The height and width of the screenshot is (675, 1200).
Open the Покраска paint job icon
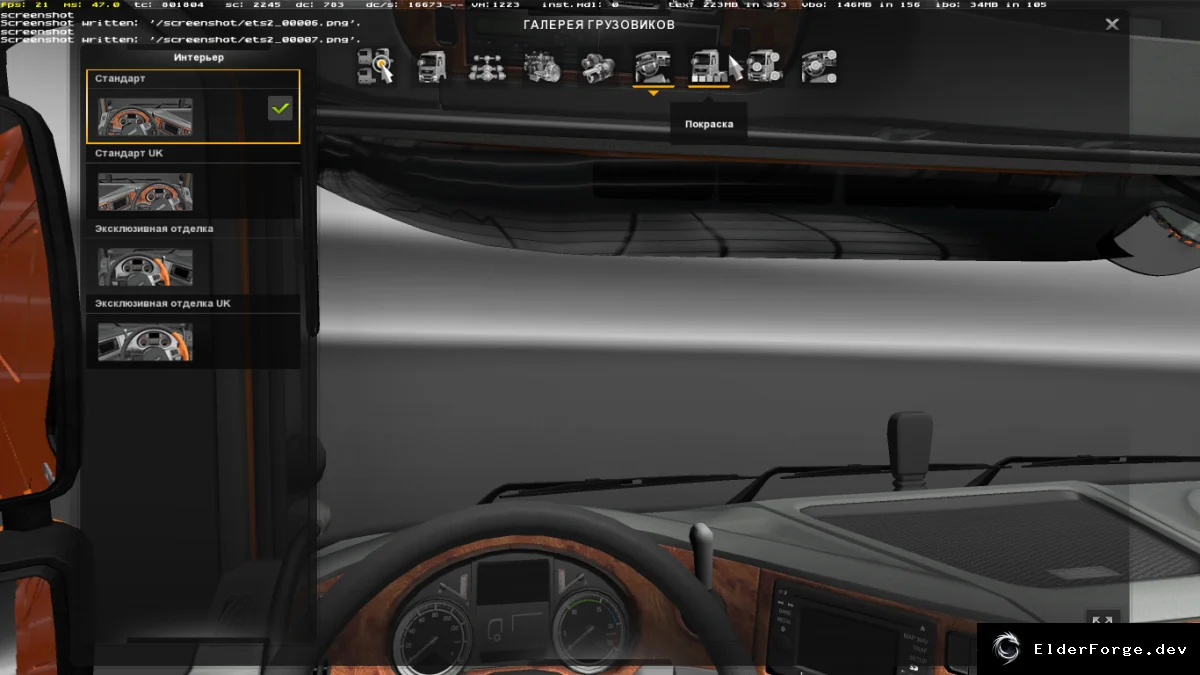[708, 67]
